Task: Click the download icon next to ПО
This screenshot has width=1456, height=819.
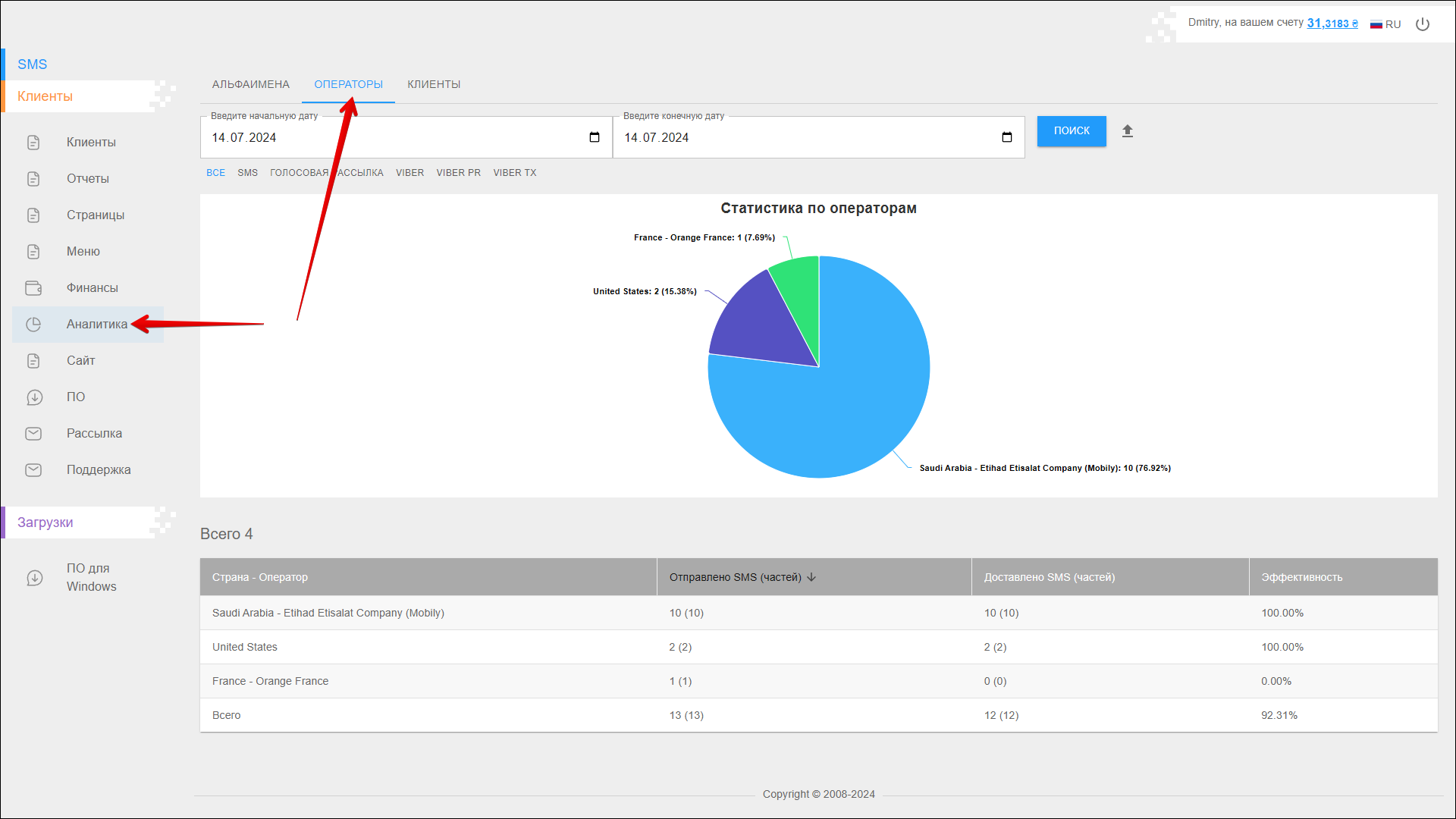Action: click(34, 397)
